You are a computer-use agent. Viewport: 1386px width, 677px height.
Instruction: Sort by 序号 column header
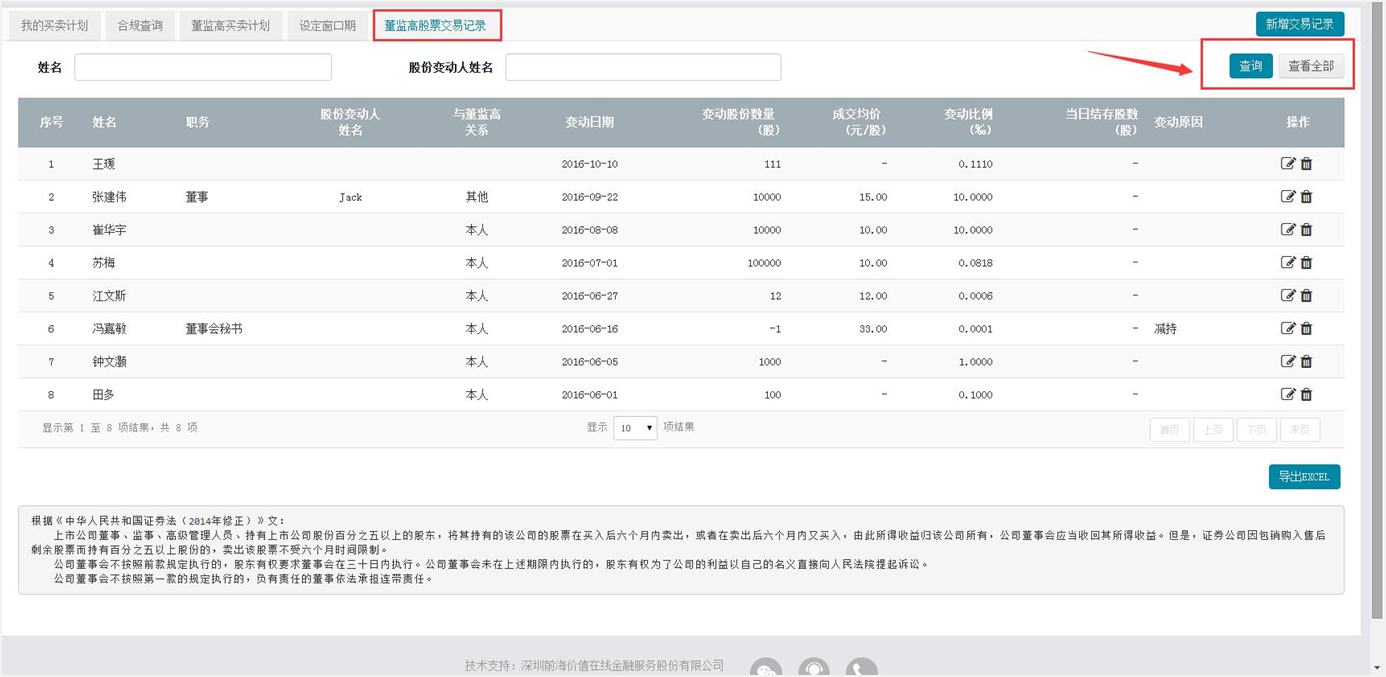click(x=51, y=122)
